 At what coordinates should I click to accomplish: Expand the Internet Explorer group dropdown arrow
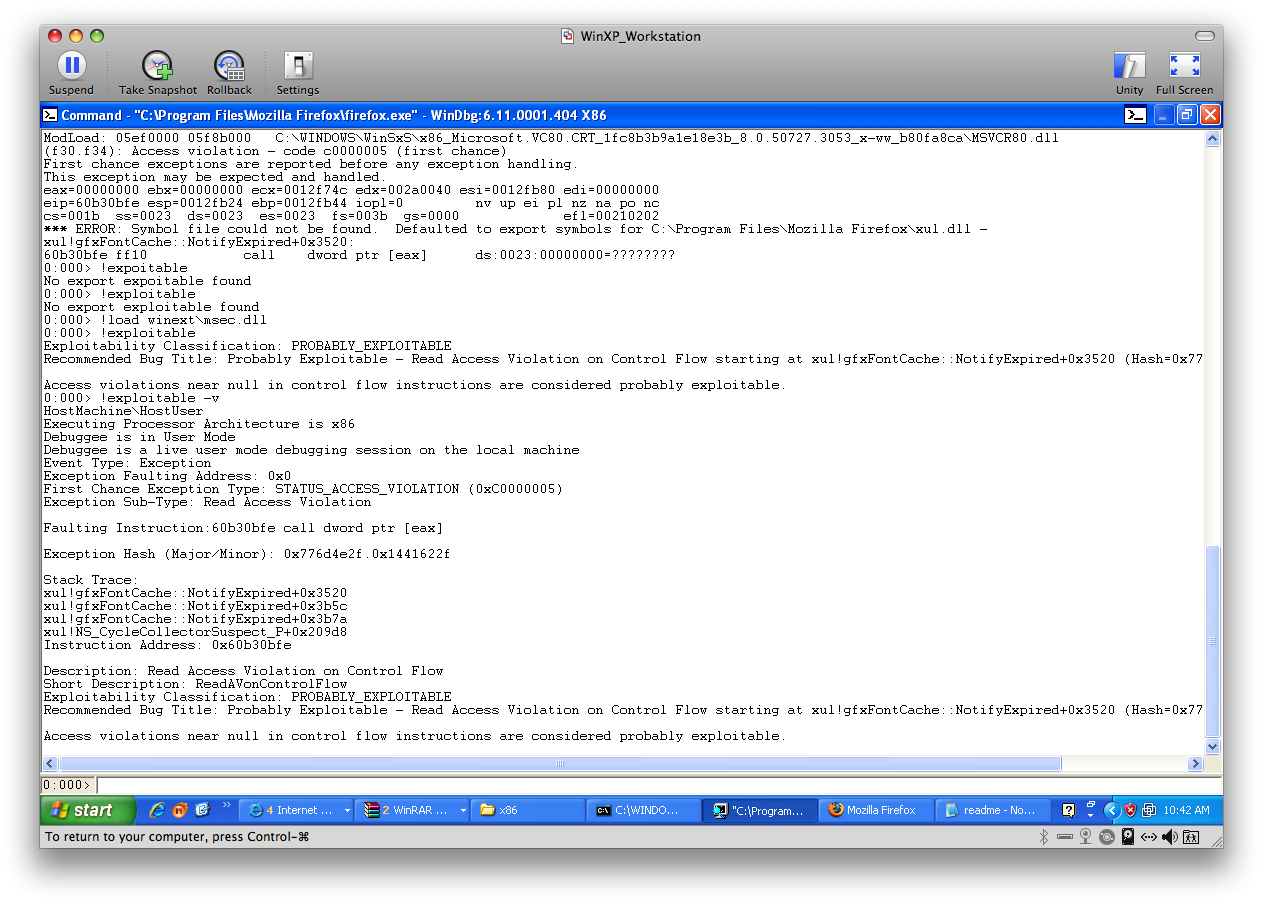tap(347, 811)
